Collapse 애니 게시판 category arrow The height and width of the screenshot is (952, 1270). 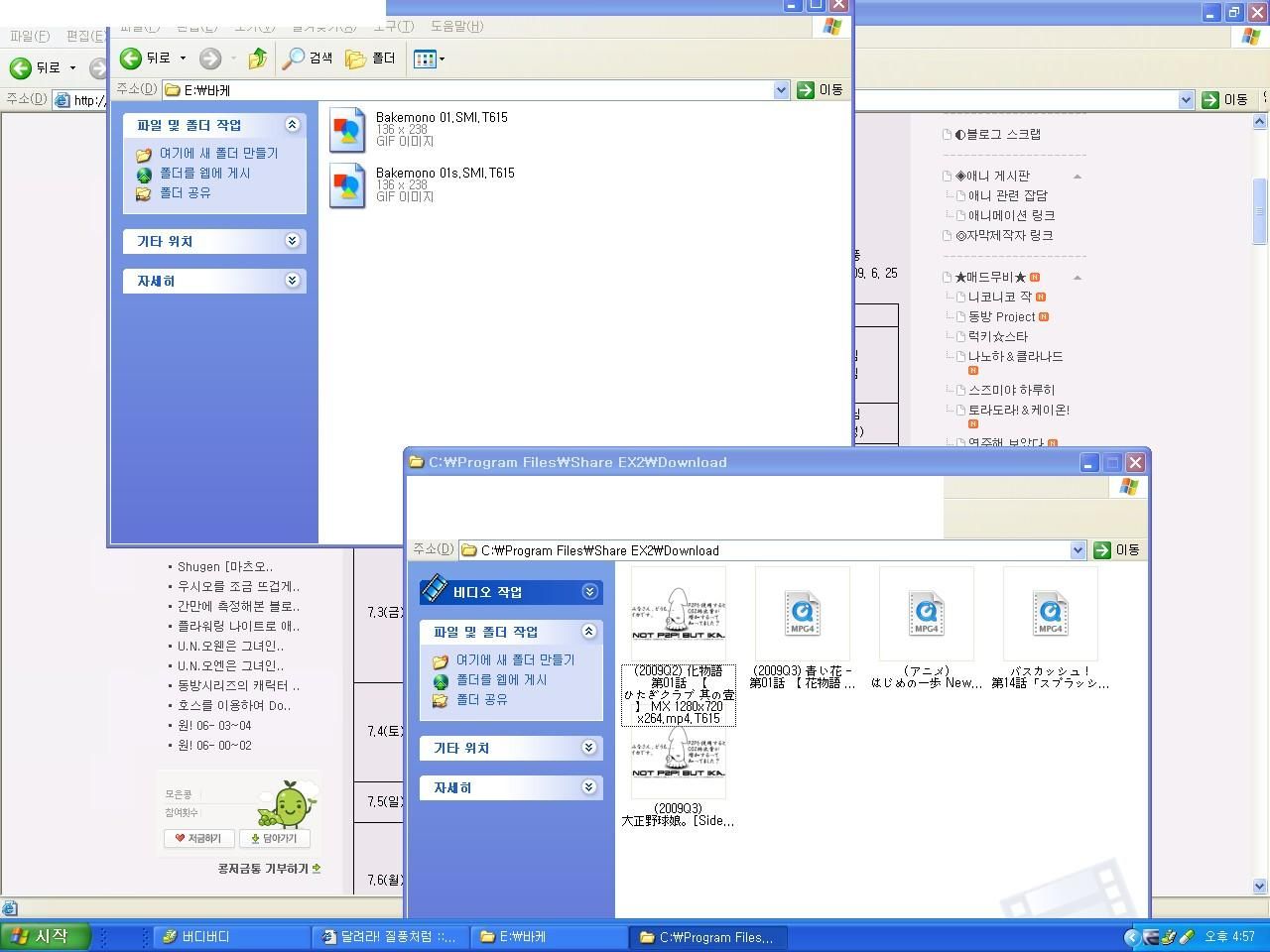1078,177
